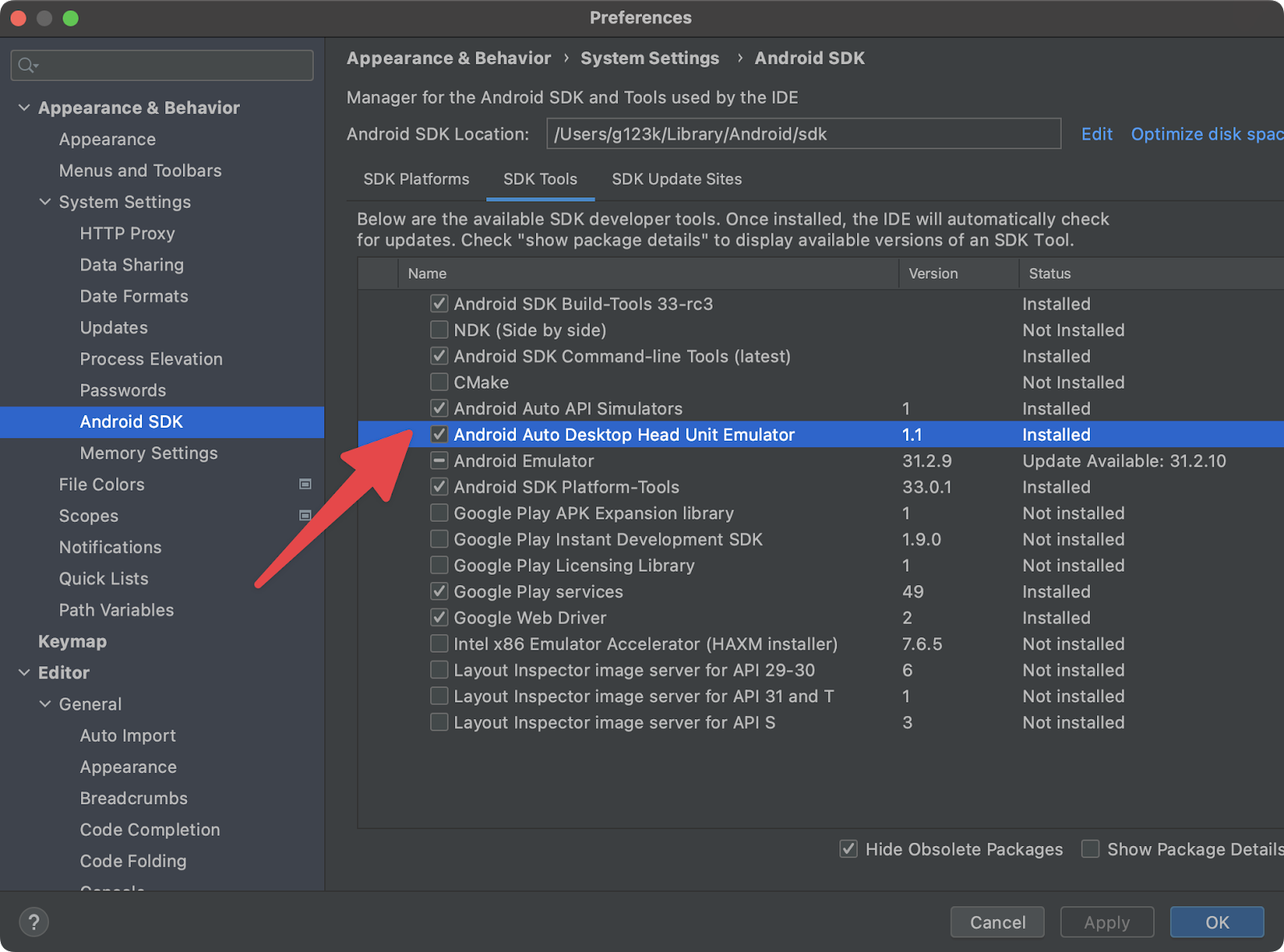Enable Show Package Details

[1090, 849]
